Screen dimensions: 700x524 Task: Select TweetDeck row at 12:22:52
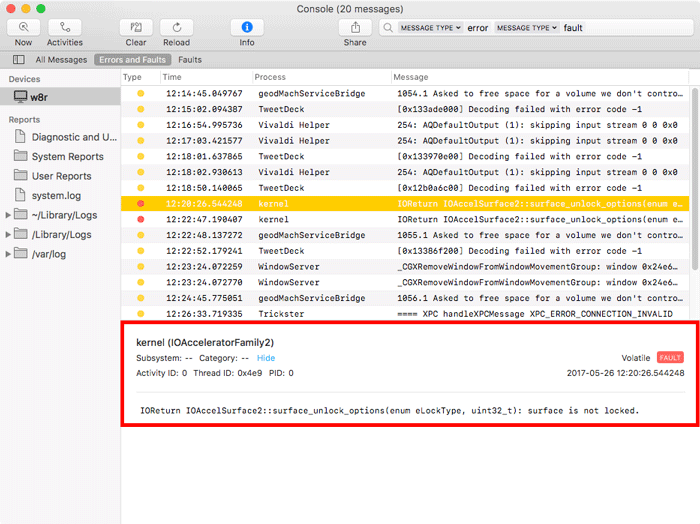405,251
